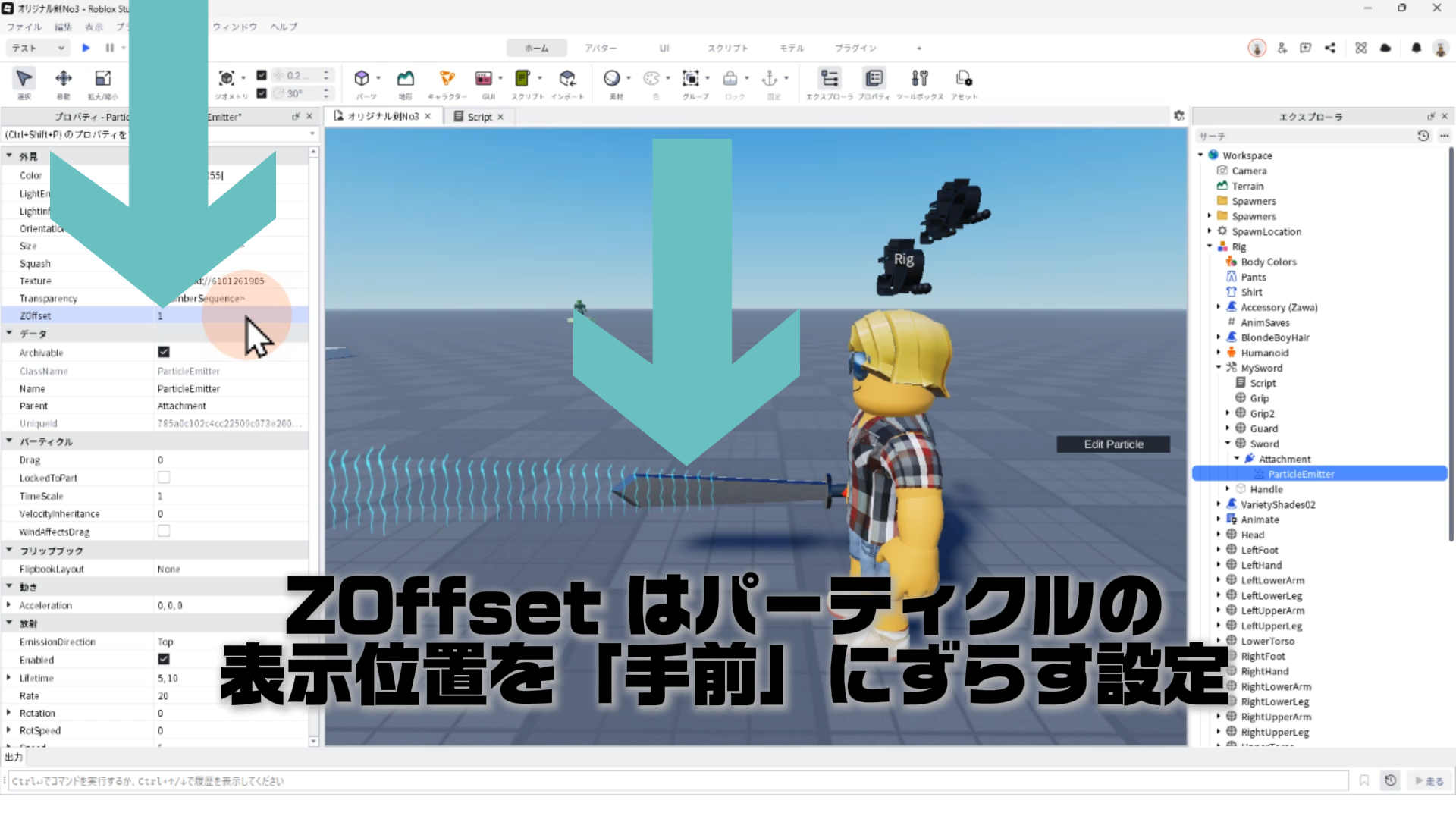Screen dimensions: 1456x819
Task: Click the Scale (拡大/縮小) tool
Action: [x=102, y=79]
